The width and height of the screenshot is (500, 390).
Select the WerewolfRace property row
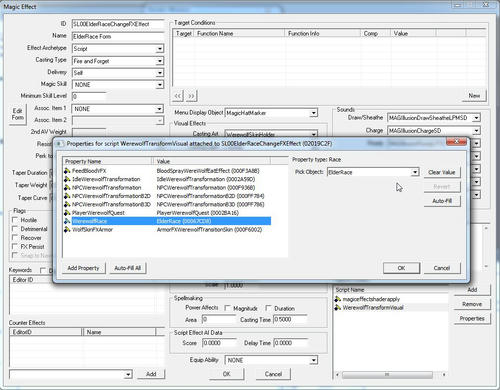click(167, 221)
